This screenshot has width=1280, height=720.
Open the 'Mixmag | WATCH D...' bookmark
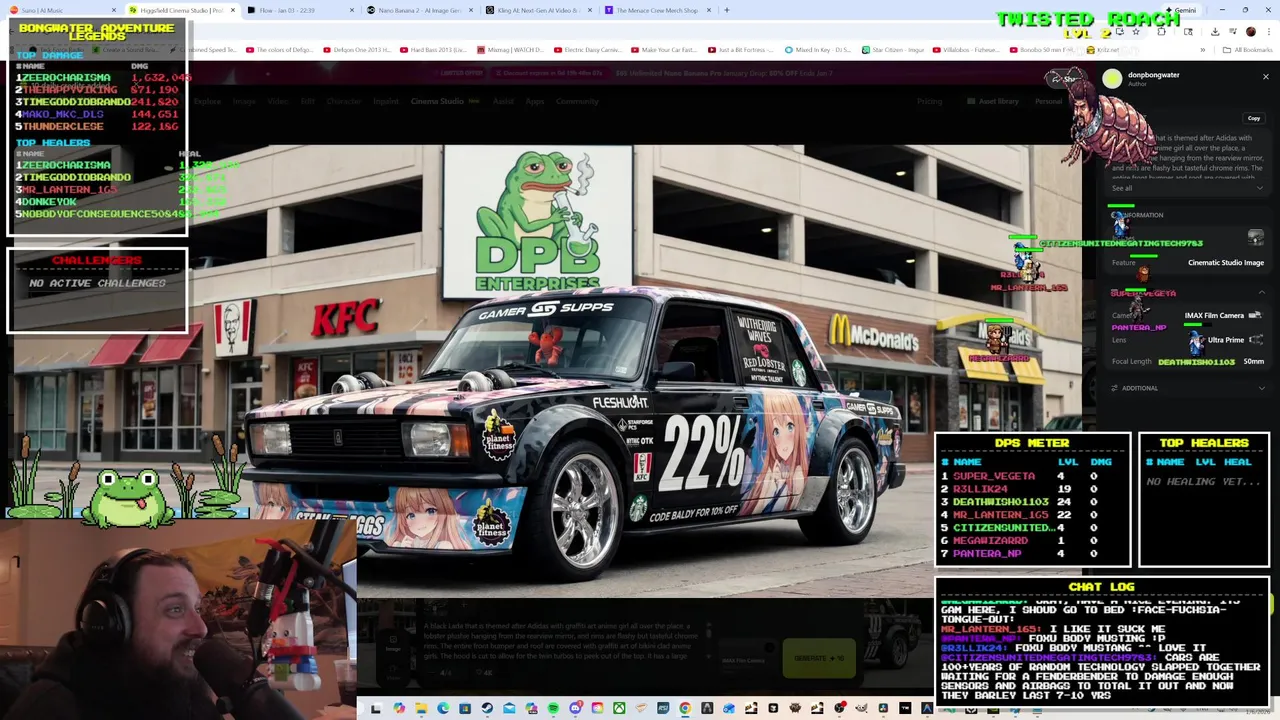[x=511, y=50]
